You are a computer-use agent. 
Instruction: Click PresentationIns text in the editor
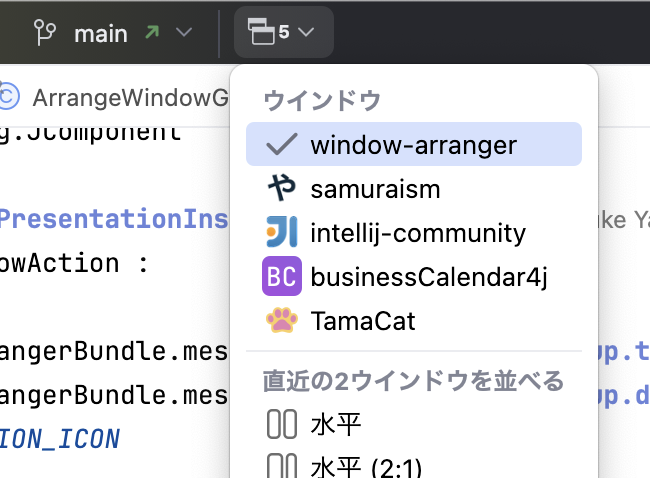[114, 218]
